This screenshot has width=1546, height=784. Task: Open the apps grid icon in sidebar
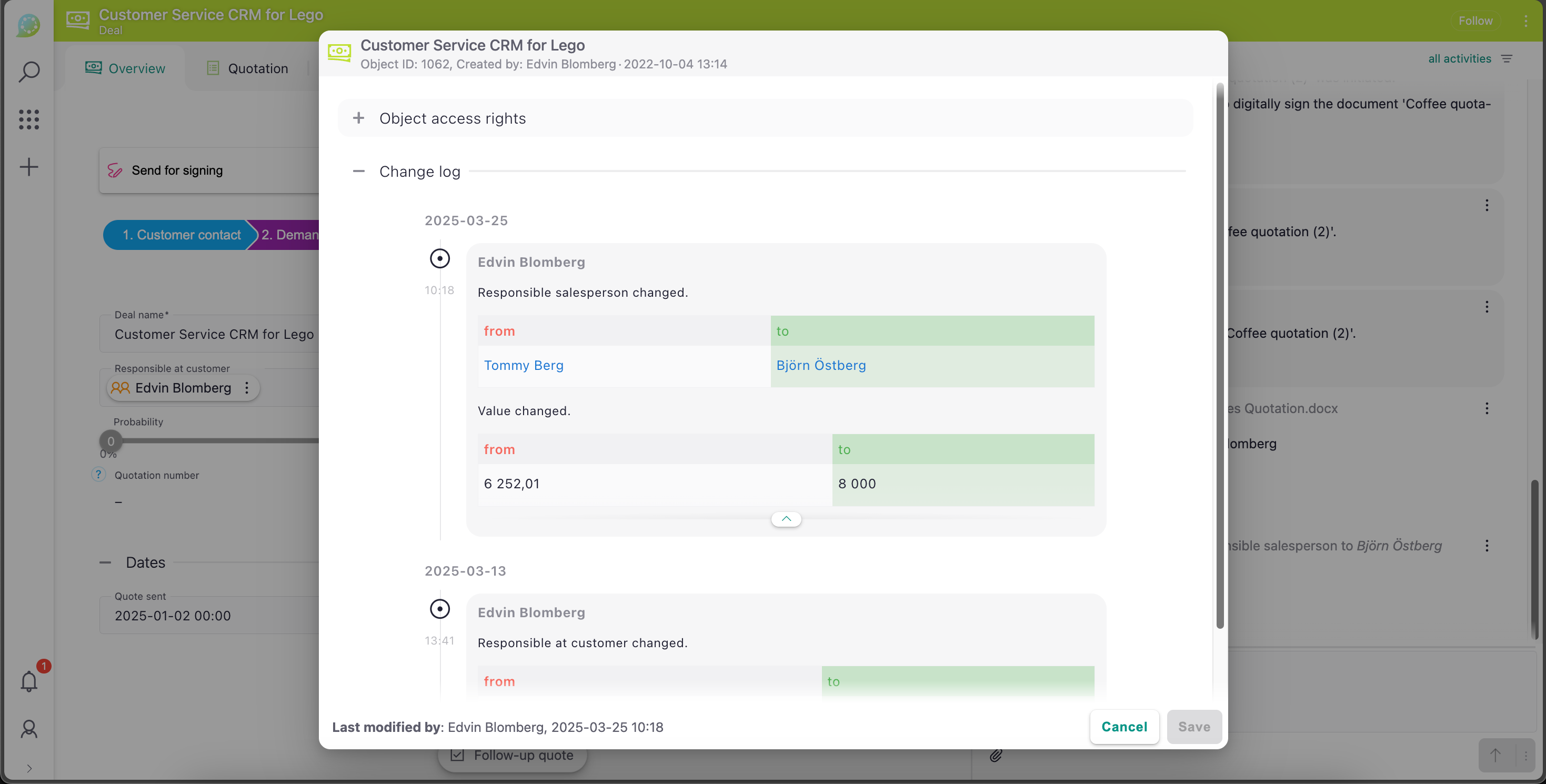click(29, 119)
